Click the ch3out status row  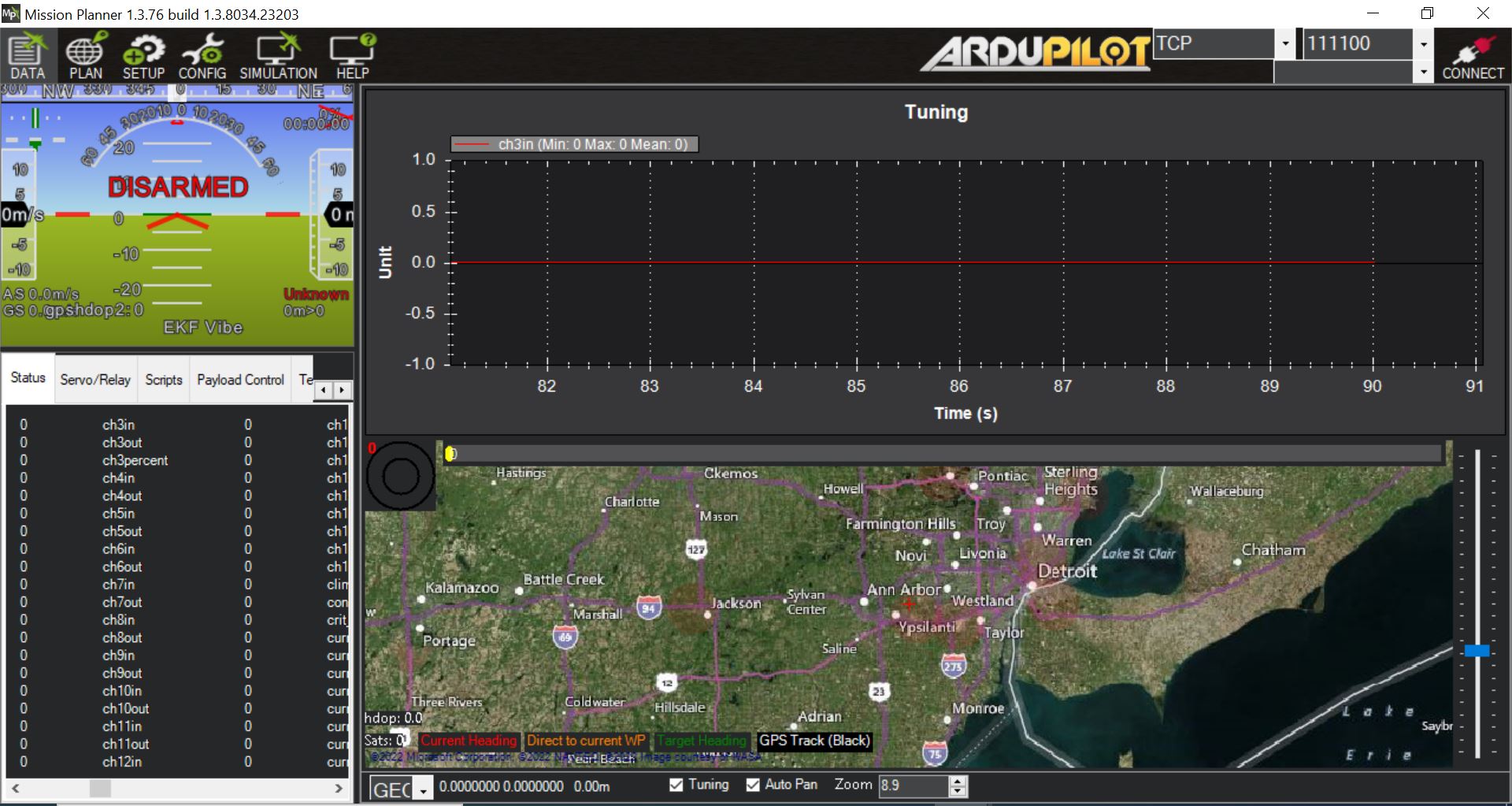tap(178, 442)
